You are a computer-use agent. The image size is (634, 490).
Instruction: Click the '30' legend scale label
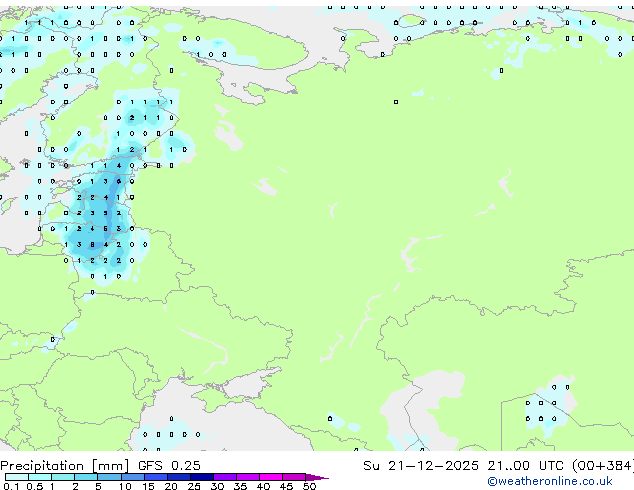(217, 486)
